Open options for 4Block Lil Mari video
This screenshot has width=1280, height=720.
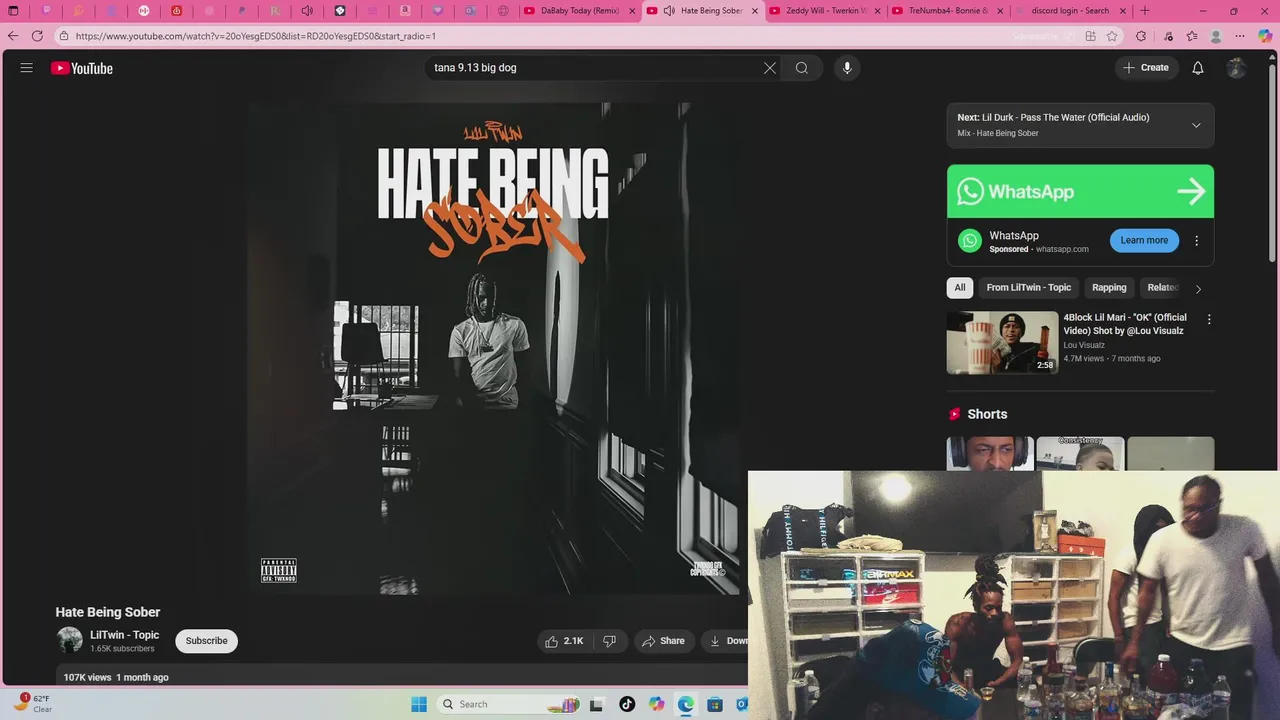[1209, 320]
